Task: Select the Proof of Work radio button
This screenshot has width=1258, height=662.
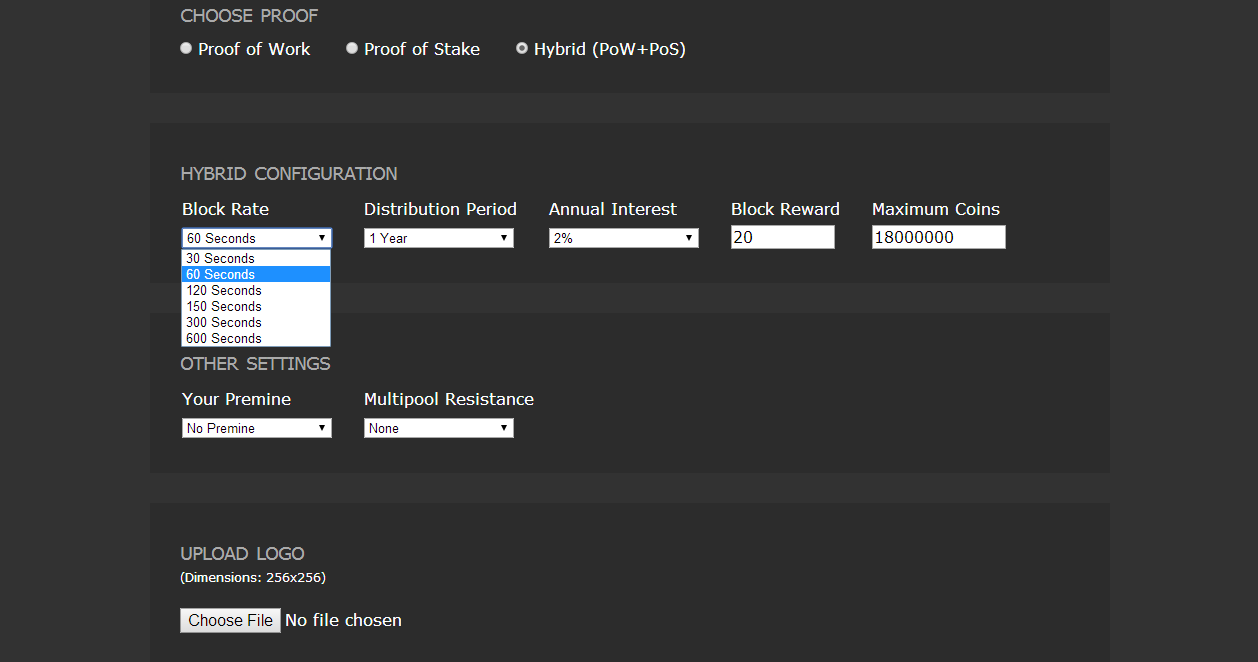Action: click(x=186, y=49)
